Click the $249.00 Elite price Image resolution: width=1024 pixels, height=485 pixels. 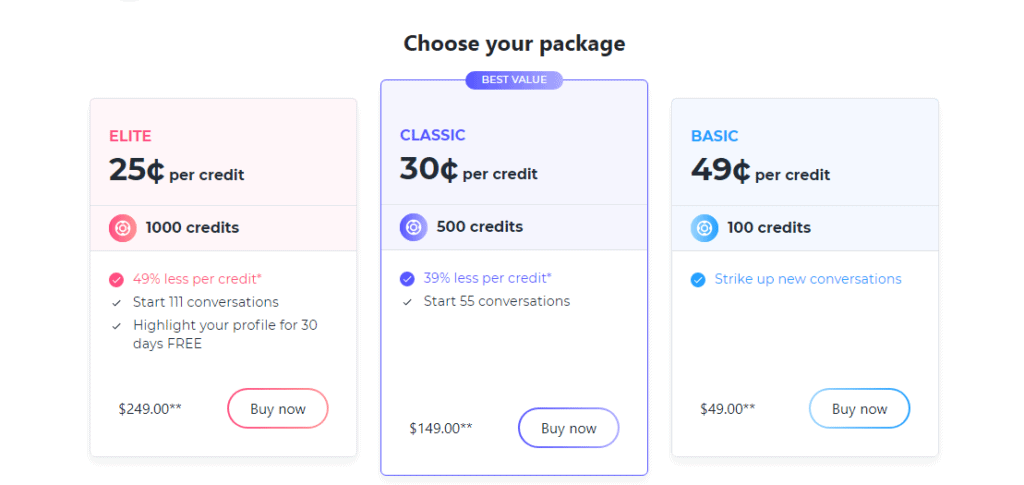pyautogui.click(x=150, y=409)
